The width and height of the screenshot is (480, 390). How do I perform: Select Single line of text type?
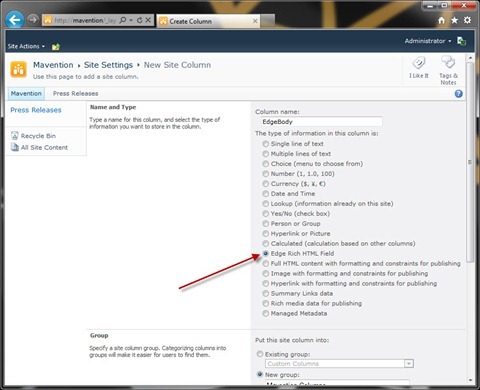pos(265,144)
